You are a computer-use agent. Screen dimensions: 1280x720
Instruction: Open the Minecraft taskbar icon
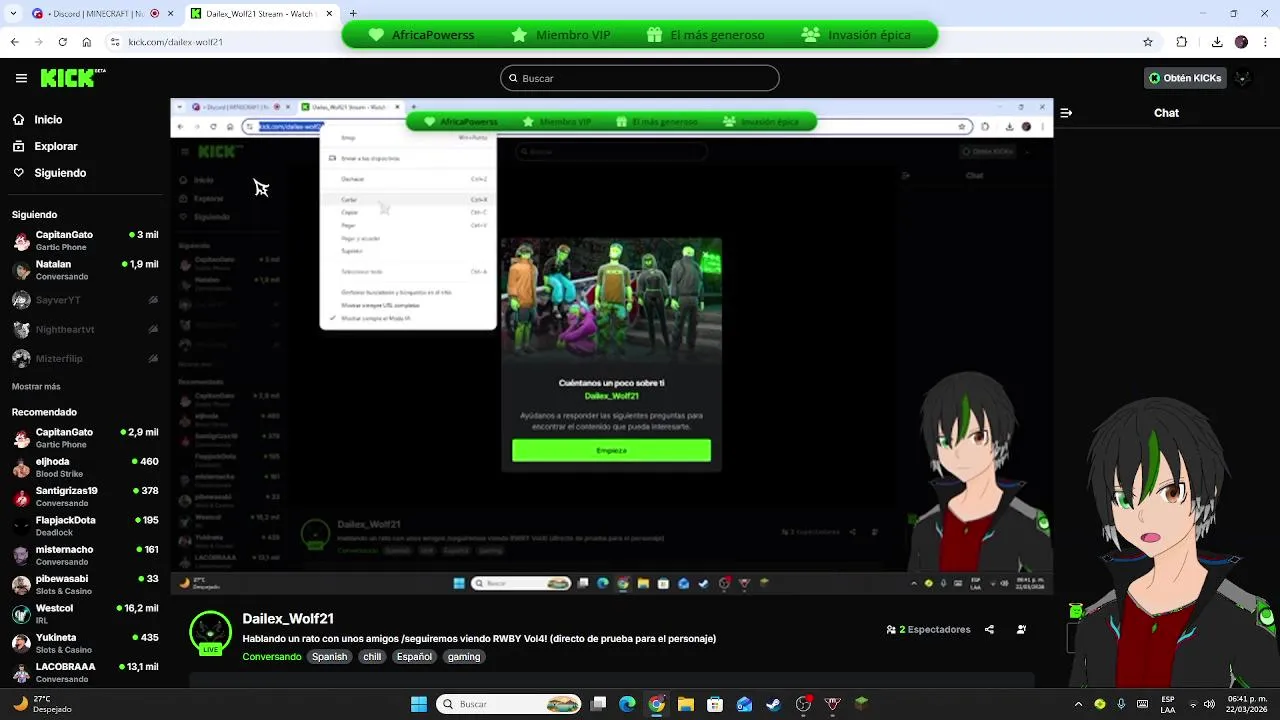(861, 704)
